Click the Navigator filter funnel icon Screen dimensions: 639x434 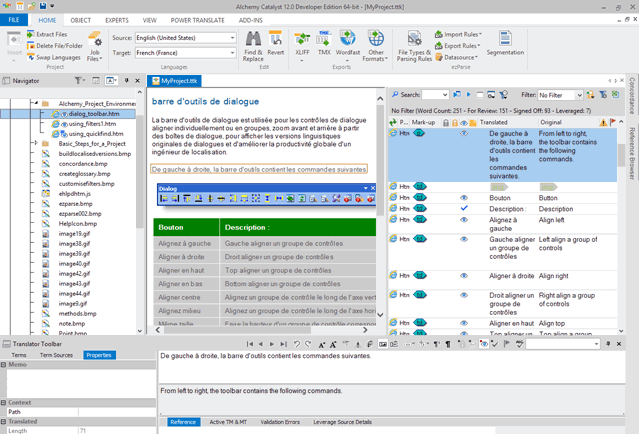coord(77,81)
